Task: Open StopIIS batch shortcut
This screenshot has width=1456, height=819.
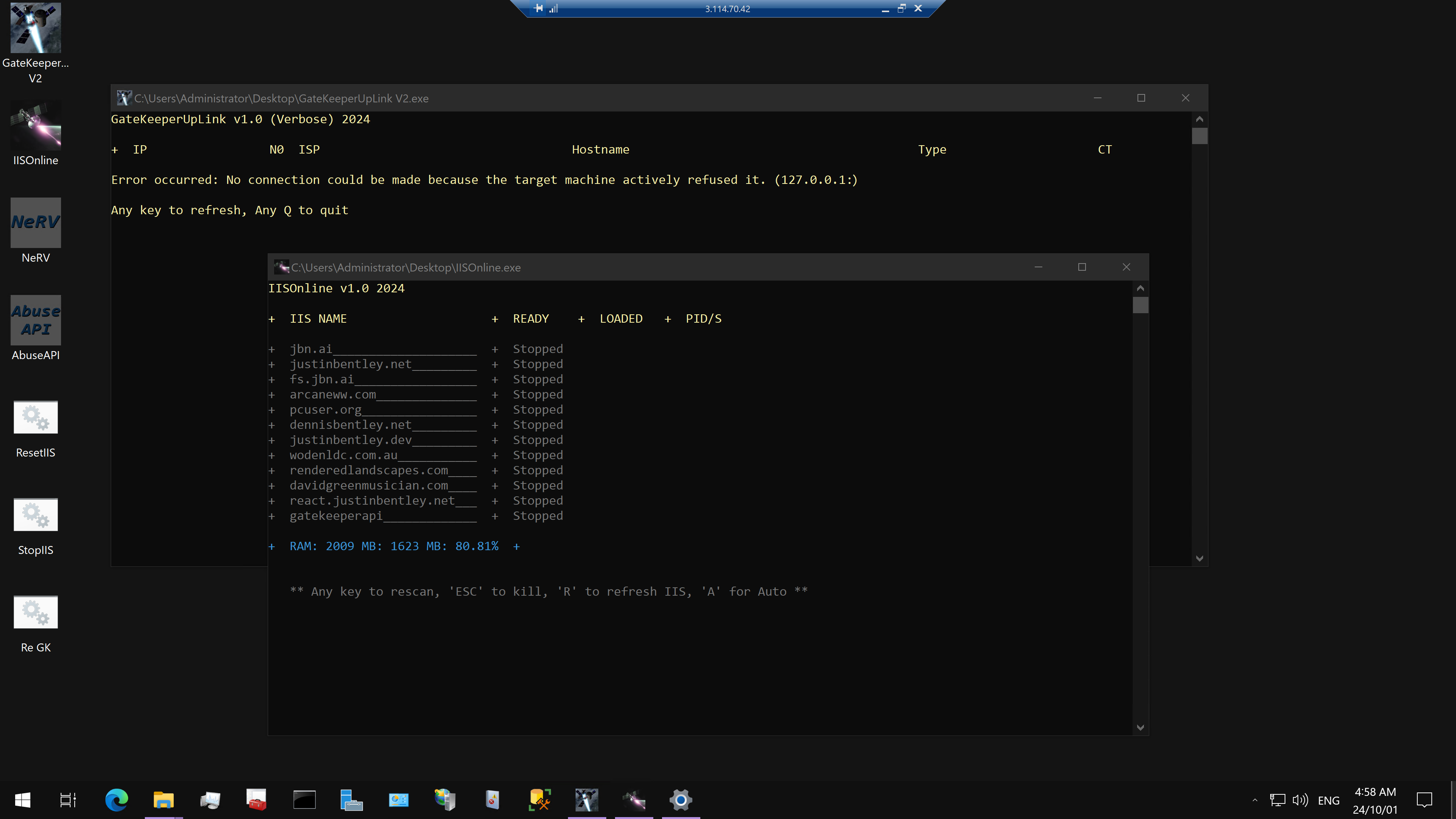Action: [x=35, y=527]
